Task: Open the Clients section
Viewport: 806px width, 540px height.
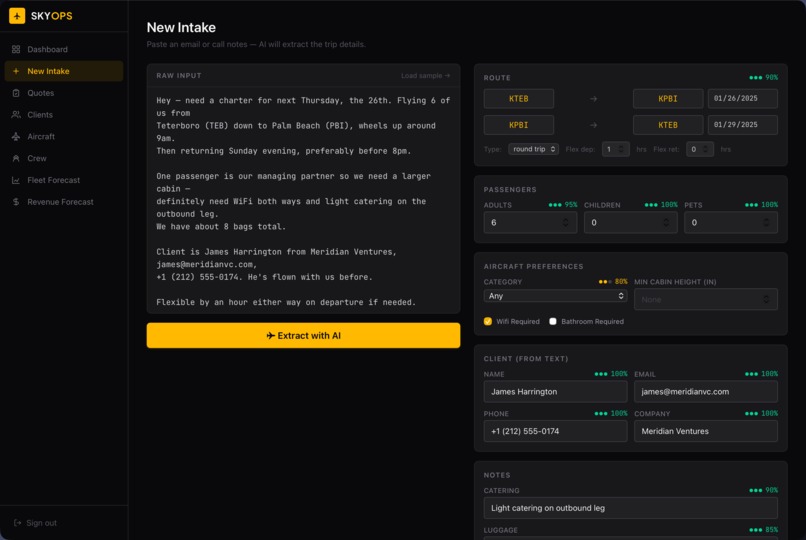Action: click(x=64, y=115)
